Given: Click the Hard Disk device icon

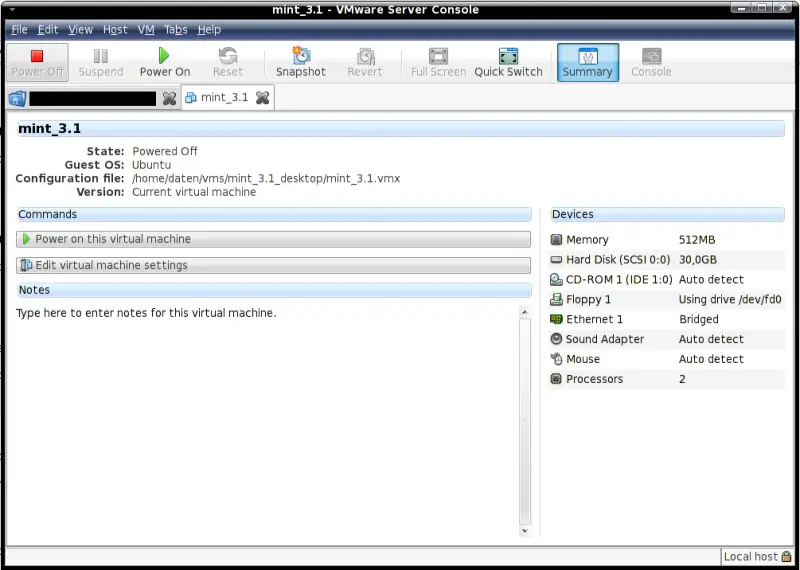Looking at the screenshot, I should click(x=556, y=260).
